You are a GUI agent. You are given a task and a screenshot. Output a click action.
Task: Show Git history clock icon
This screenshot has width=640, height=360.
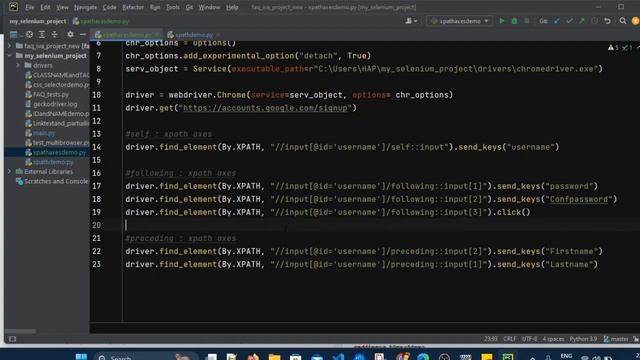coord(594,21)
